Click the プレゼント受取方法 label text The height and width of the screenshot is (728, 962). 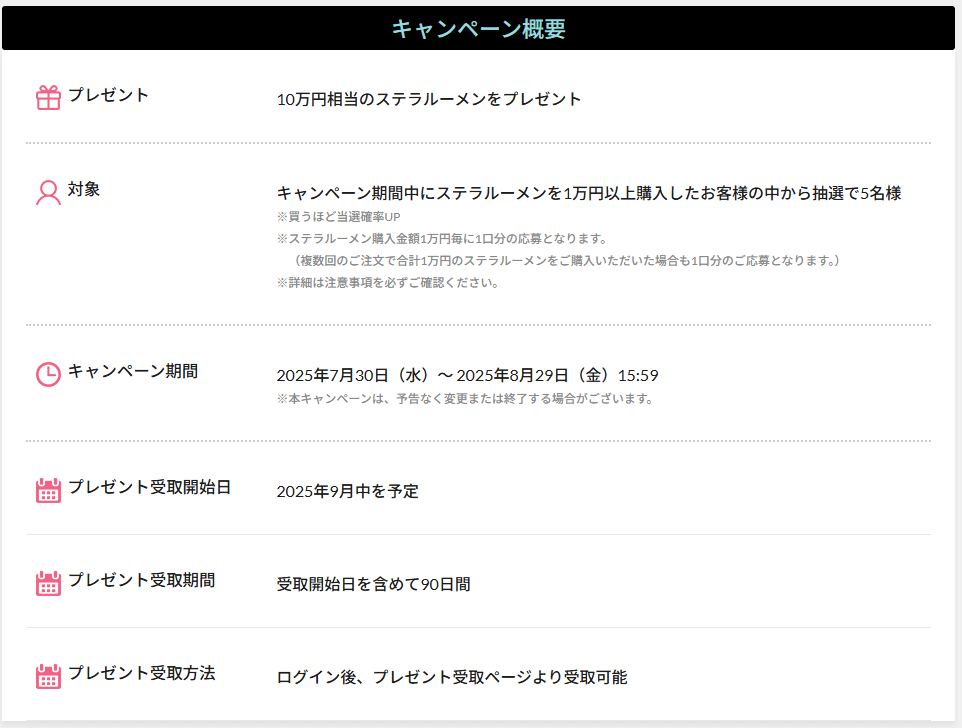tap(141, 674)
